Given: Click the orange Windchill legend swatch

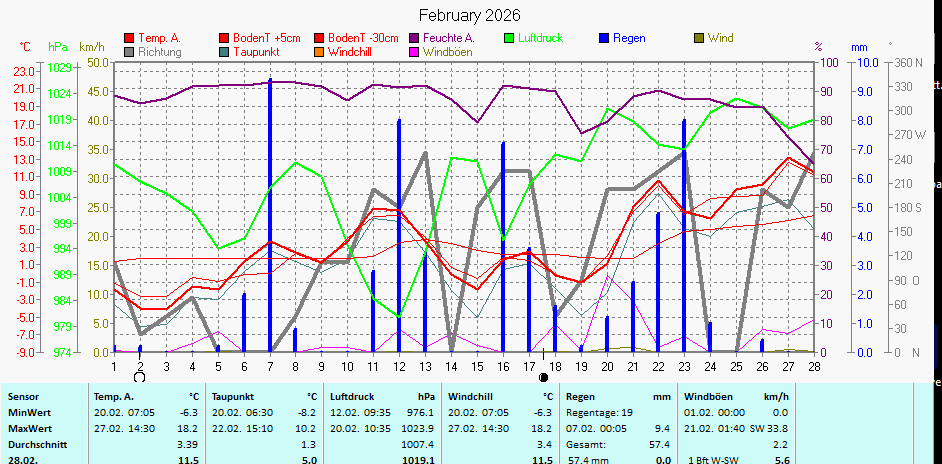Looking at the screenshot, I should point(319,51).
